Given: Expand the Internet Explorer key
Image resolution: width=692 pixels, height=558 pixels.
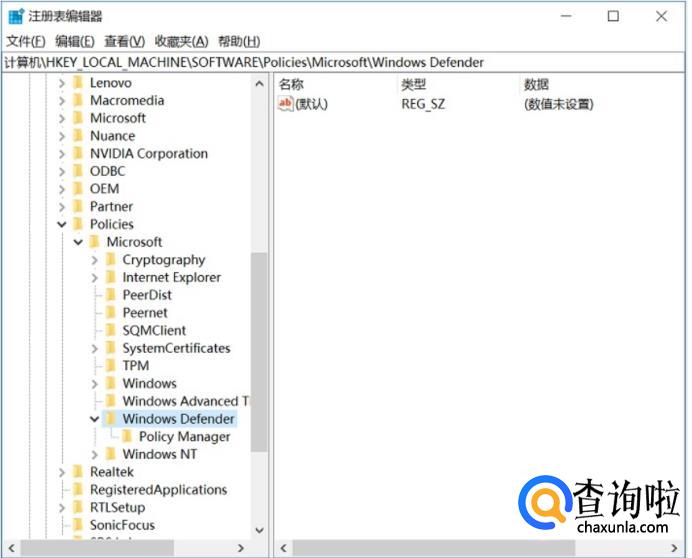Looking at the screenshot, I should point(94,278).
